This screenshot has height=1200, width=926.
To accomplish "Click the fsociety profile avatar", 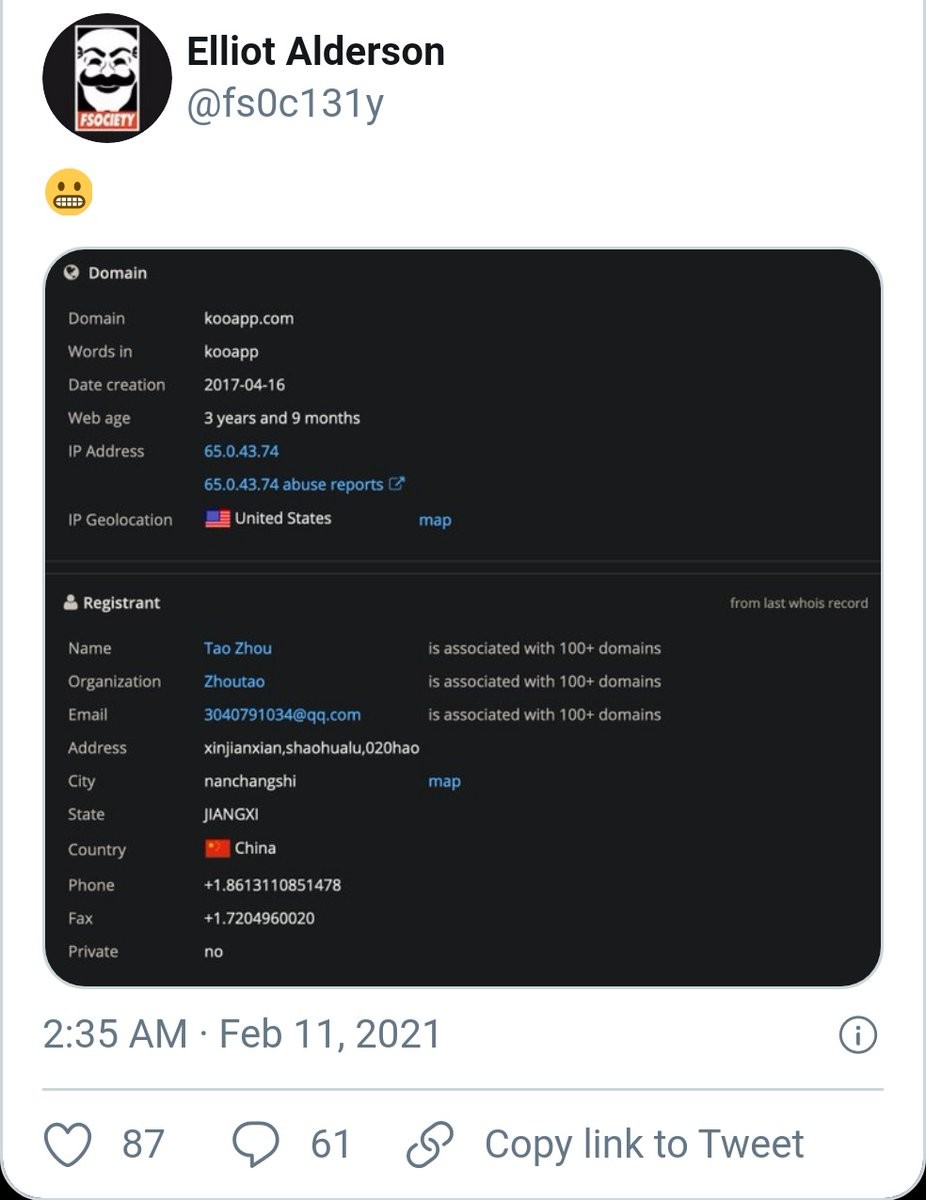I will pos(108,78).
